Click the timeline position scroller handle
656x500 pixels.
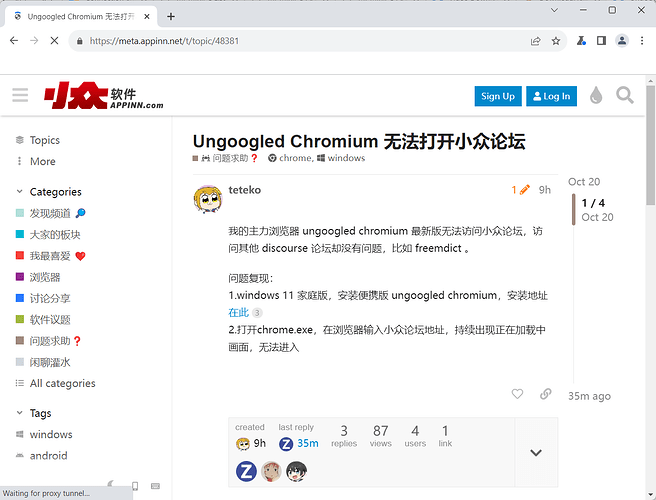(x=574, y=210)
